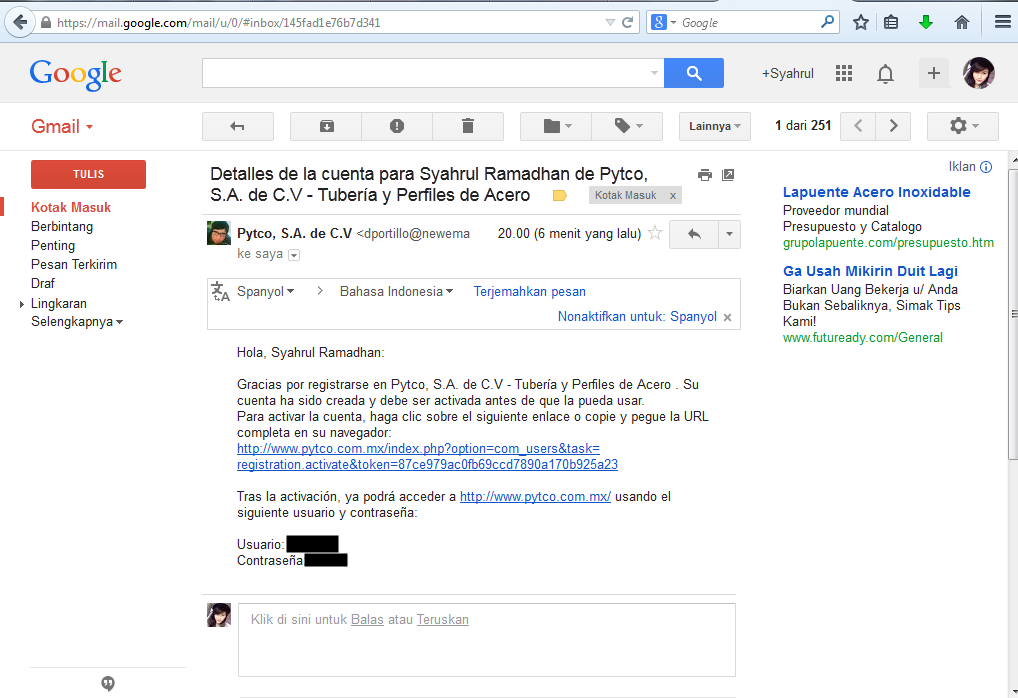Open the Move to folder menu
The width and height of the screenshot is (1018, 698).
pyautogui.click(x=556, y=126)
